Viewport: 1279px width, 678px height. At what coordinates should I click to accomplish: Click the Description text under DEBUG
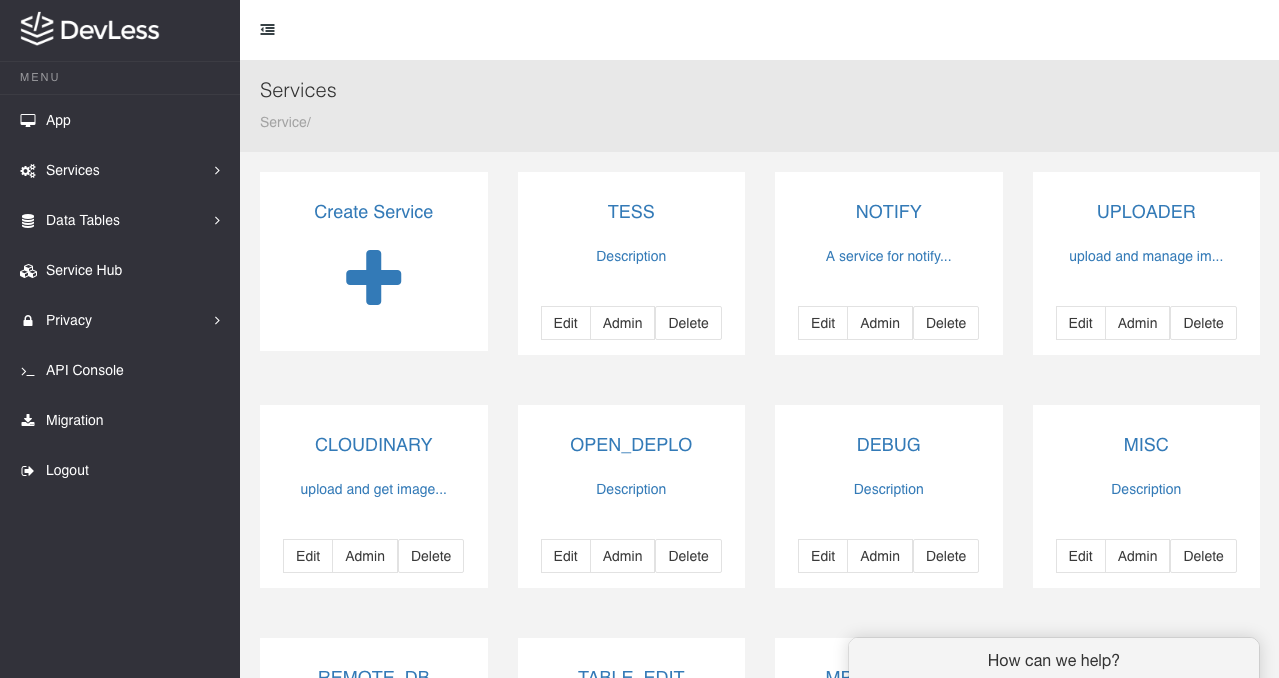click(x=889, y=489)
